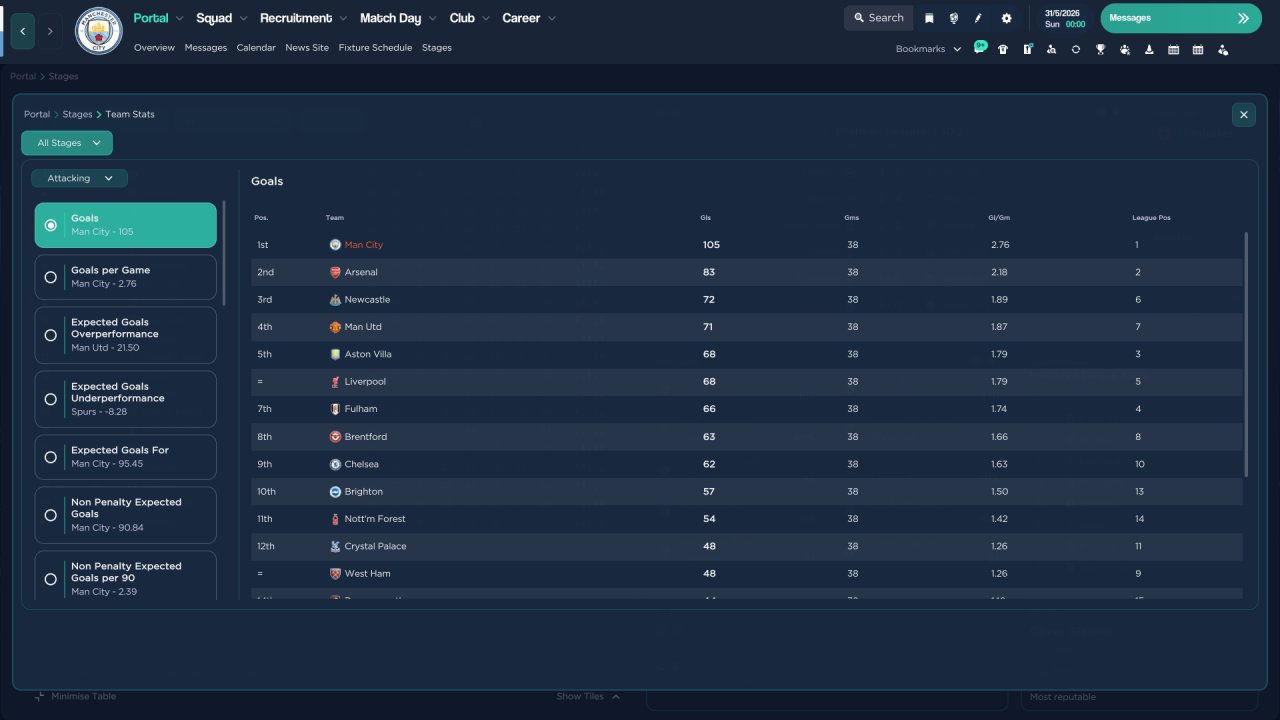Click the circular refresh icon in bookmarks bar
The height and width of the screenshot is (720, 1280).
tap(1076, 49)
